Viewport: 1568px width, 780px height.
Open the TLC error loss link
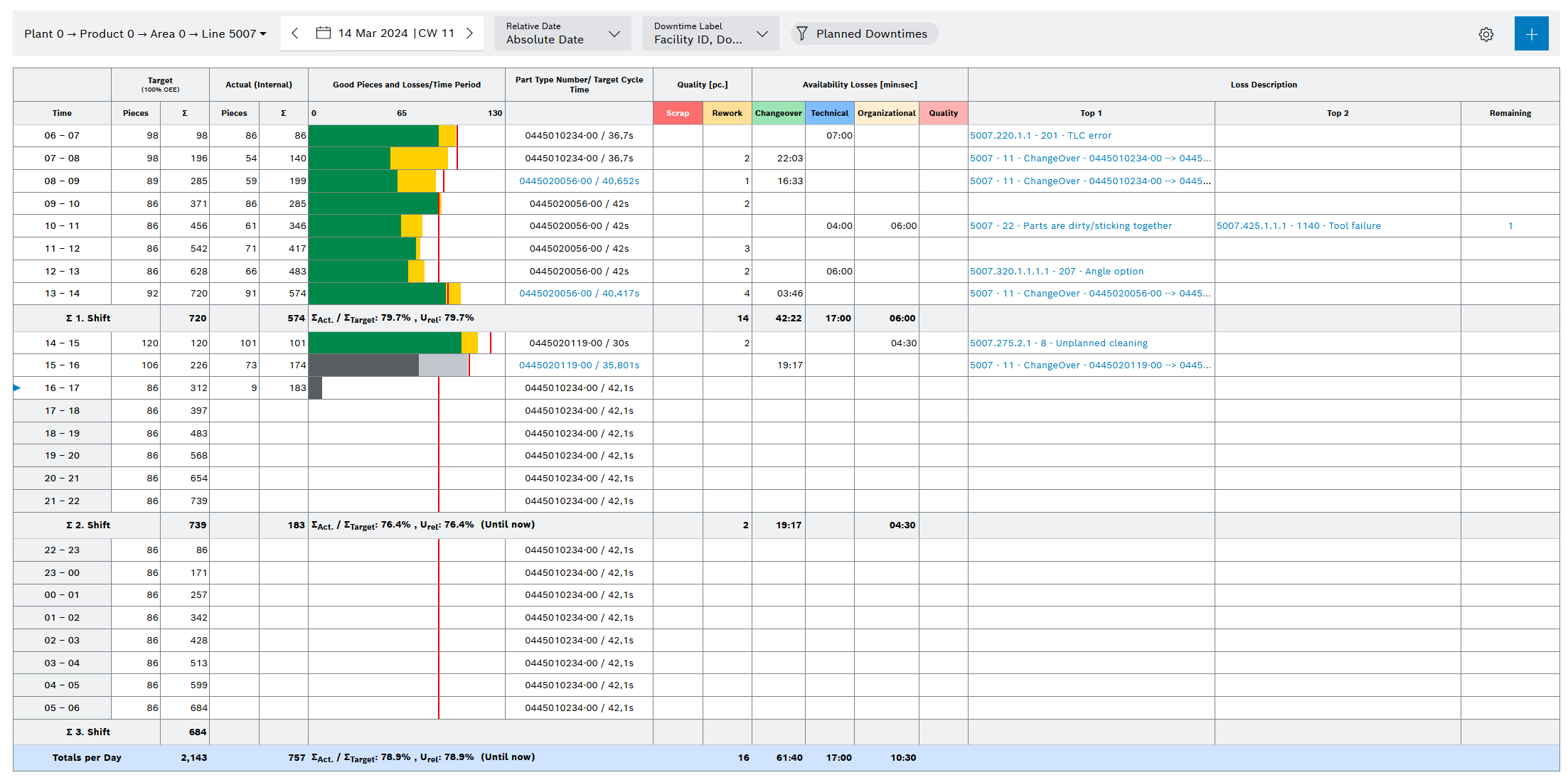click(x=1040, y=135)
